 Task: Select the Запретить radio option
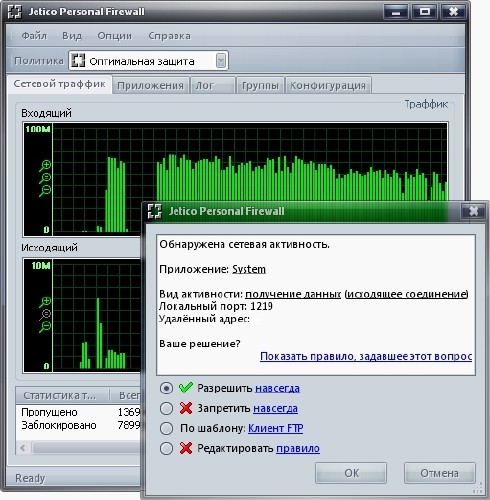[x=166, y=408]
